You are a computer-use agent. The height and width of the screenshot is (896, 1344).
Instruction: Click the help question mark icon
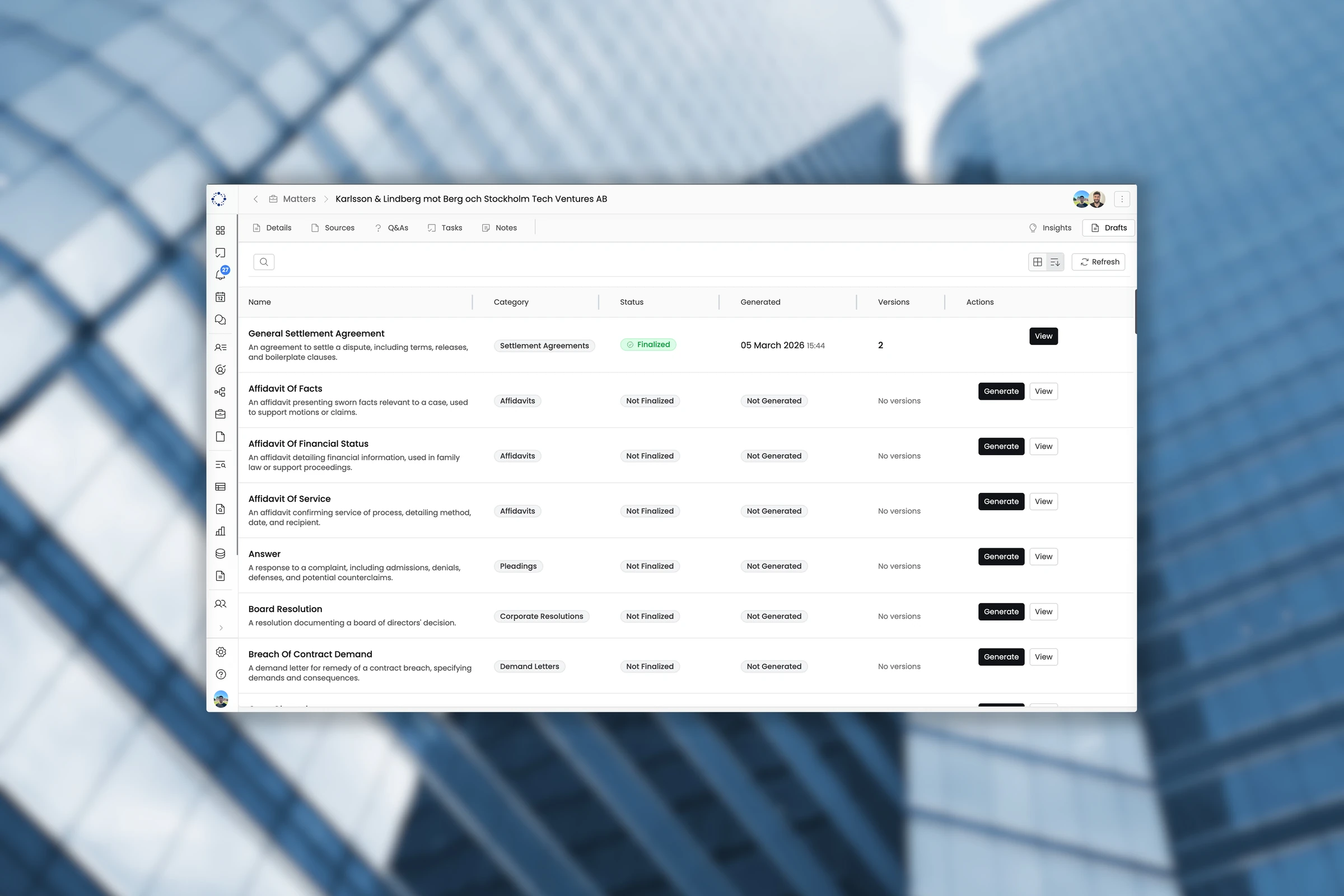[221, 675]
